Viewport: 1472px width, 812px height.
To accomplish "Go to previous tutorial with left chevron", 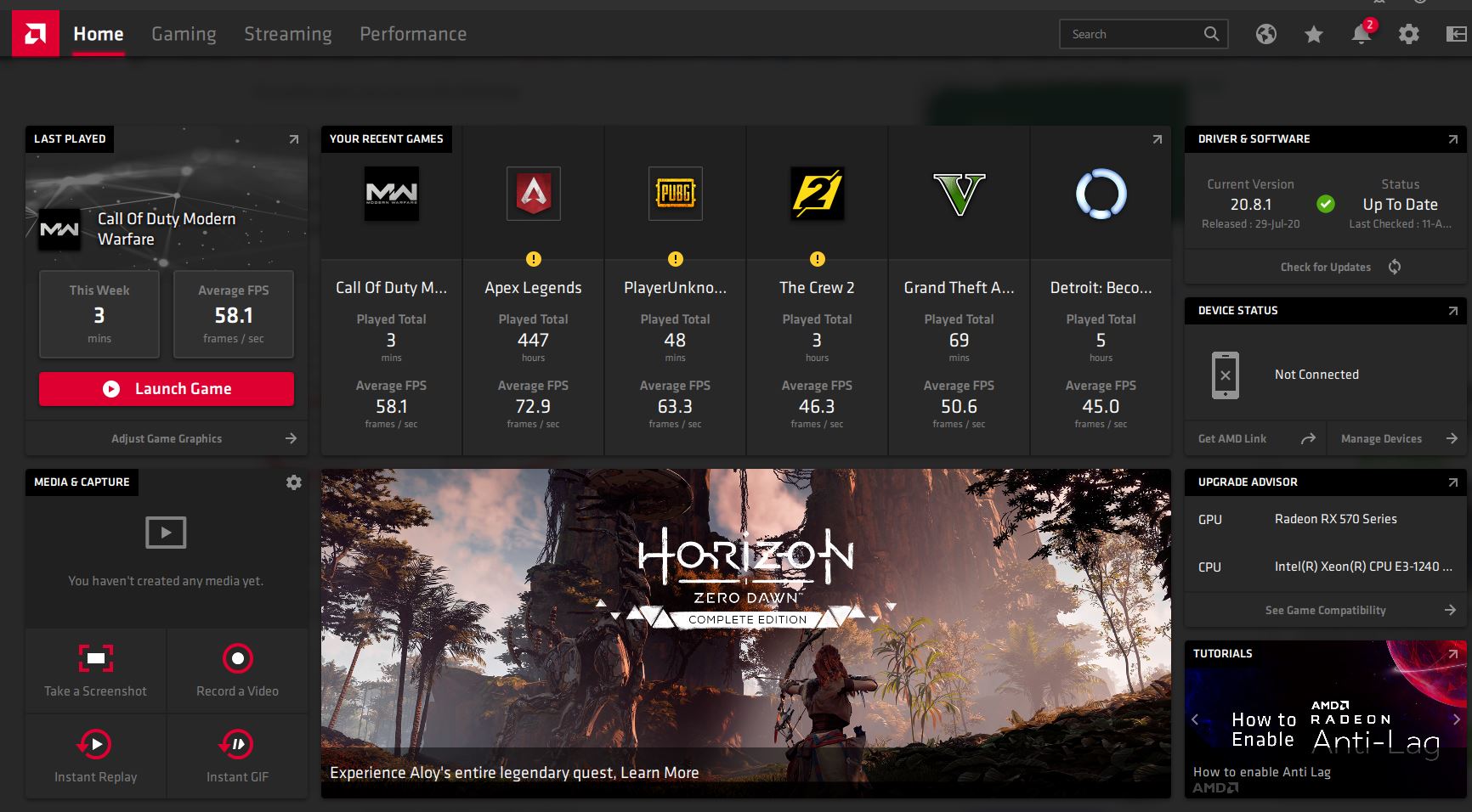I will [x=1195, y=719].
